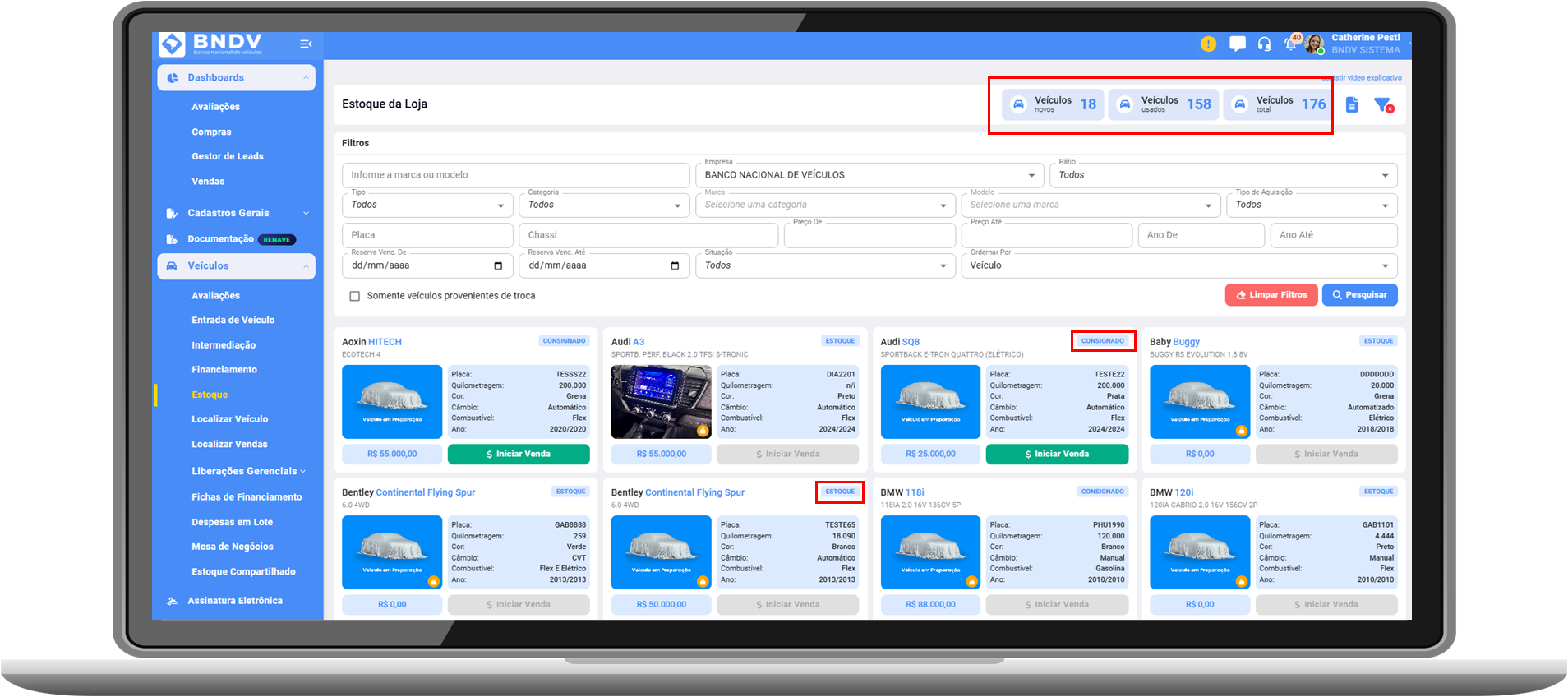Collapse the Veículos menu chevron
1568x697 pixels.
[306, 266]
